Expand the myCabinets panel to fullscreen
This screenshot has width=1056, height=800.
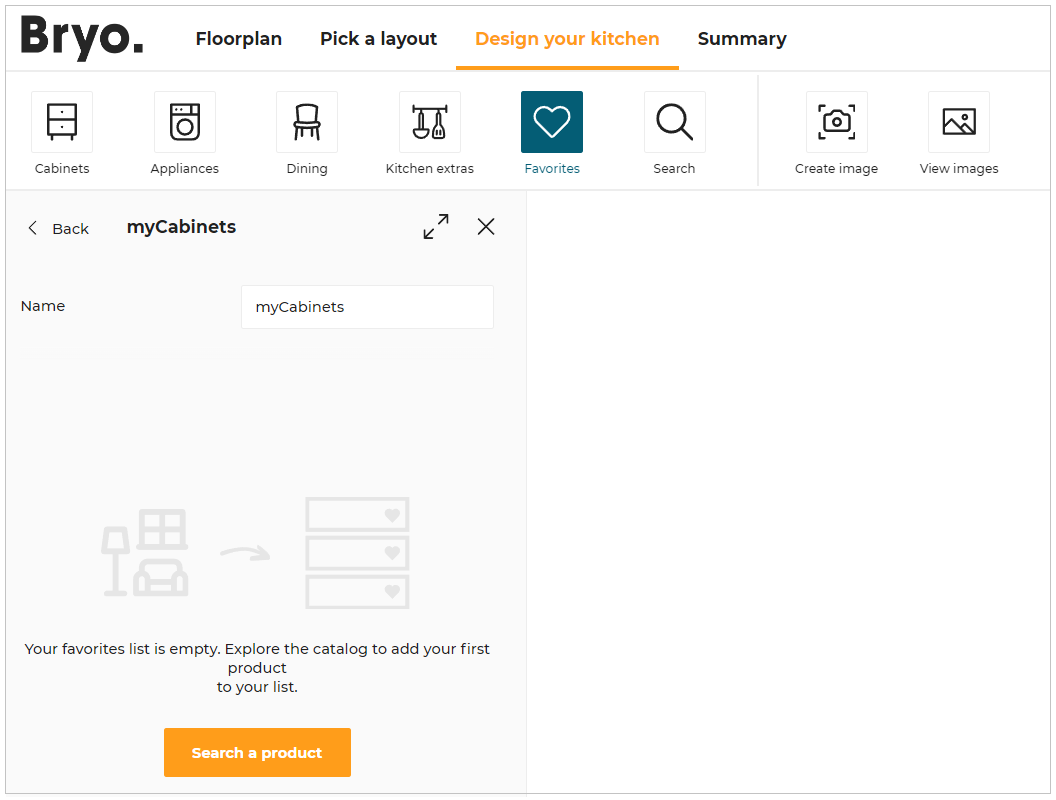[436, 227]
